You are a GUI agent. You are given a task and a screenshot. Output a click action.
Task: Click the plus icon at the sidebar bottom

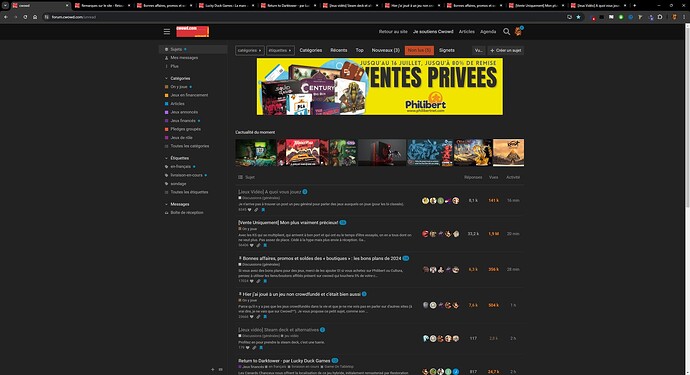[x=213, y=370]
